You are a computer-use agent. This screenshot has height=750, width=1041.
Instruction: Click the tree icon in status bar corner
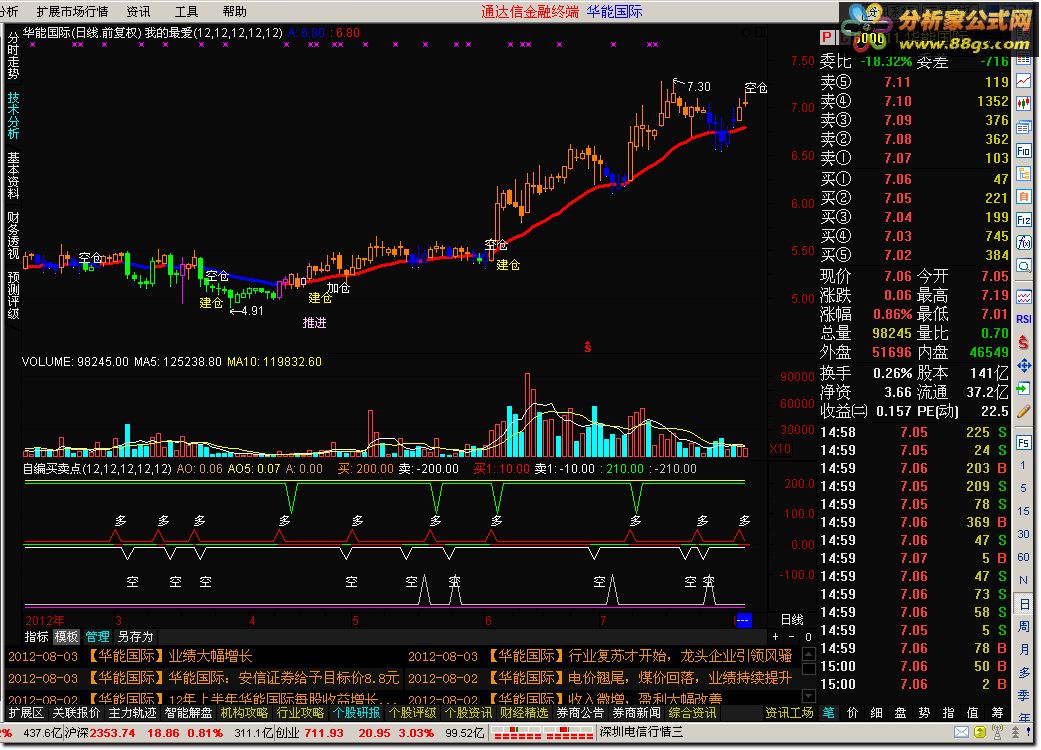1014,732
